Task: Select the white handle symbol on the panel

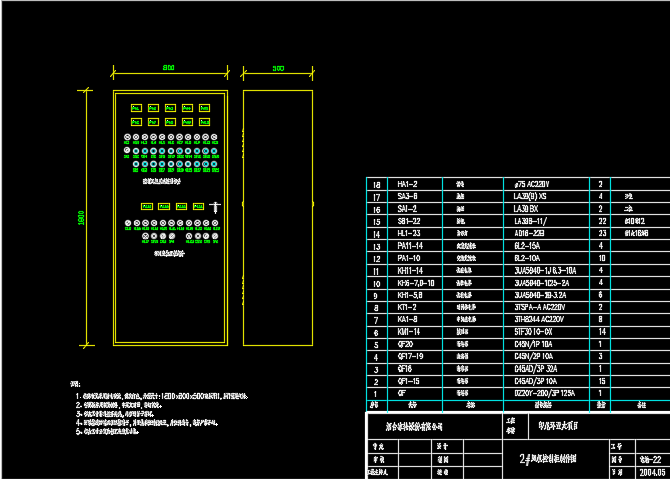Action: [212, 205]
